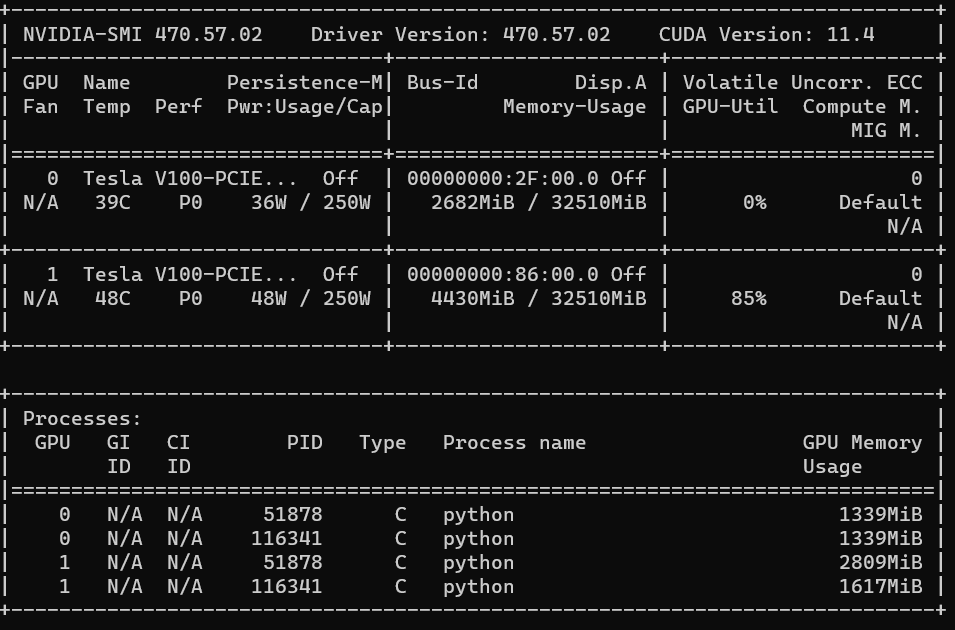
Task: Select the Process name column header
Action: [514, 442]
